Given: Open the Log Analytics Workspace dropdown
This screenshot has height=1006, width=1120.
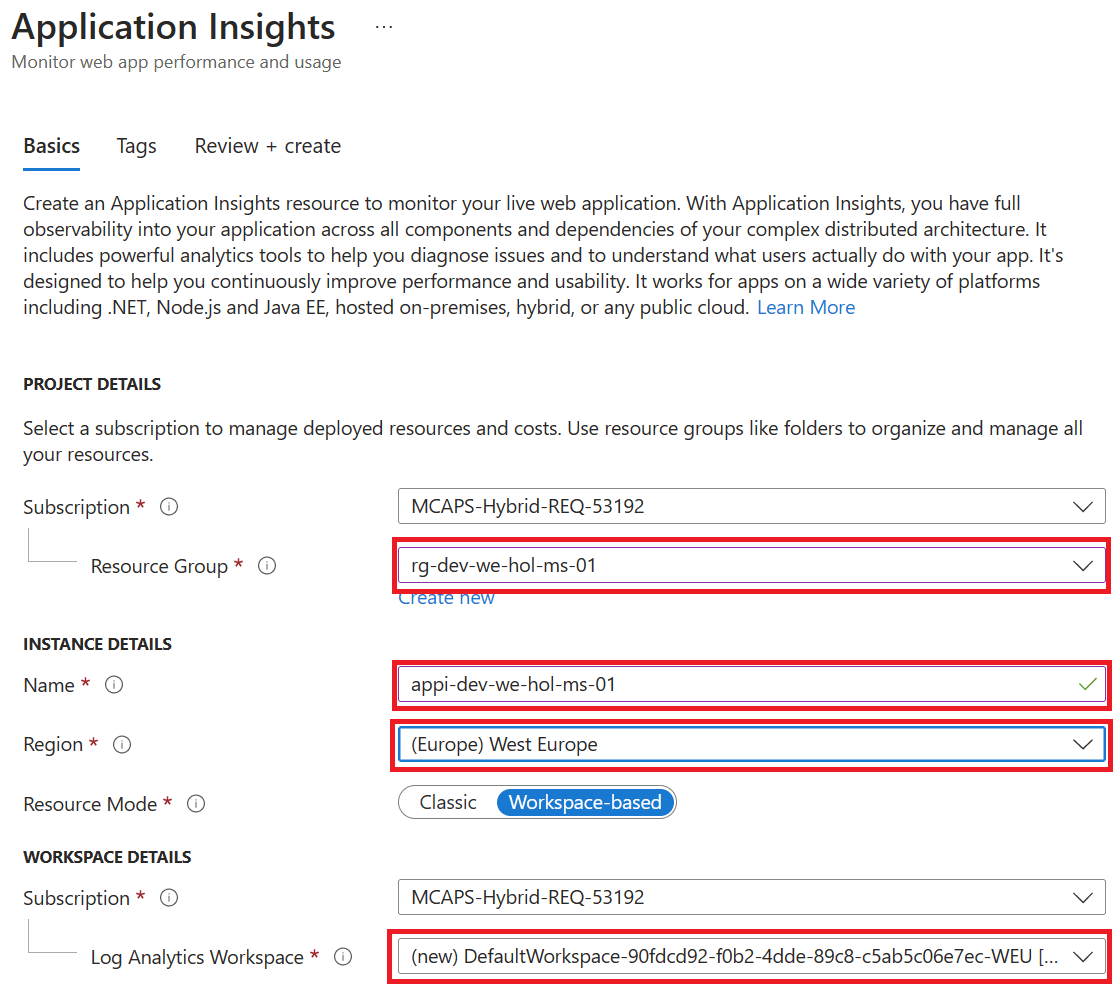Looking at the screenshot, I should pos(1083,956).
